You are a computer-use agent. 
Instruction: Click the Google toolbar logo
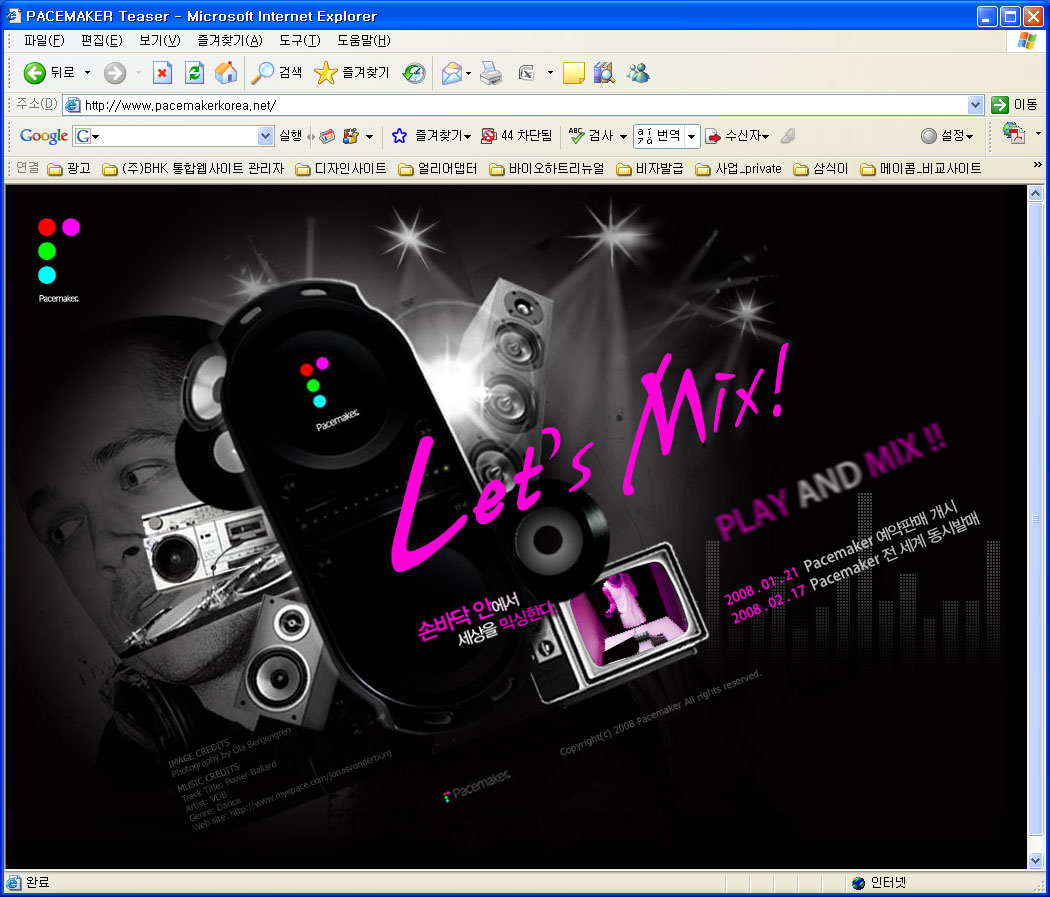[x=44, y=136]
